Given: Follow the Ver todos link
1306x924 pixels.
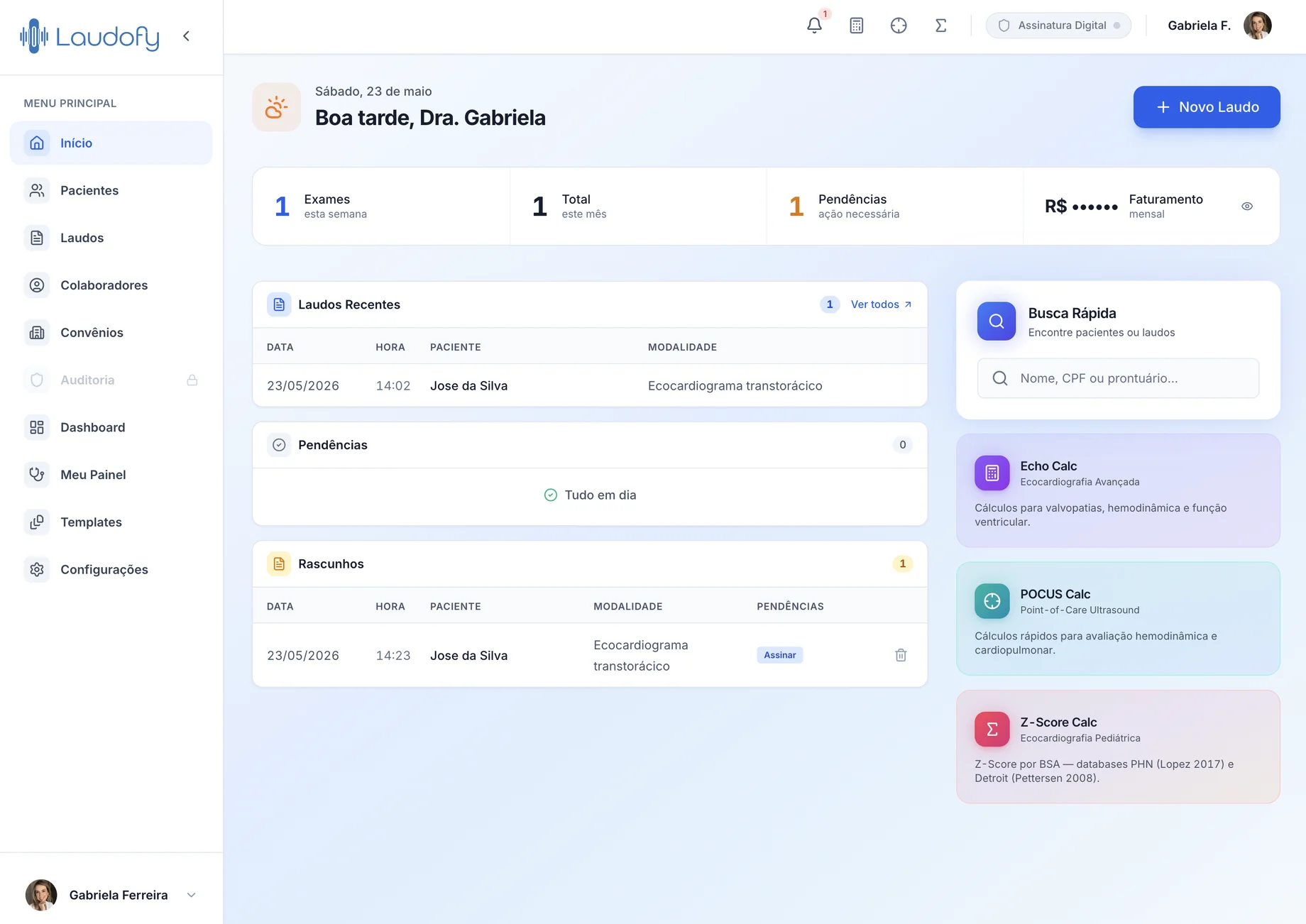Looking at the screenshot, I should pos(881,304).
